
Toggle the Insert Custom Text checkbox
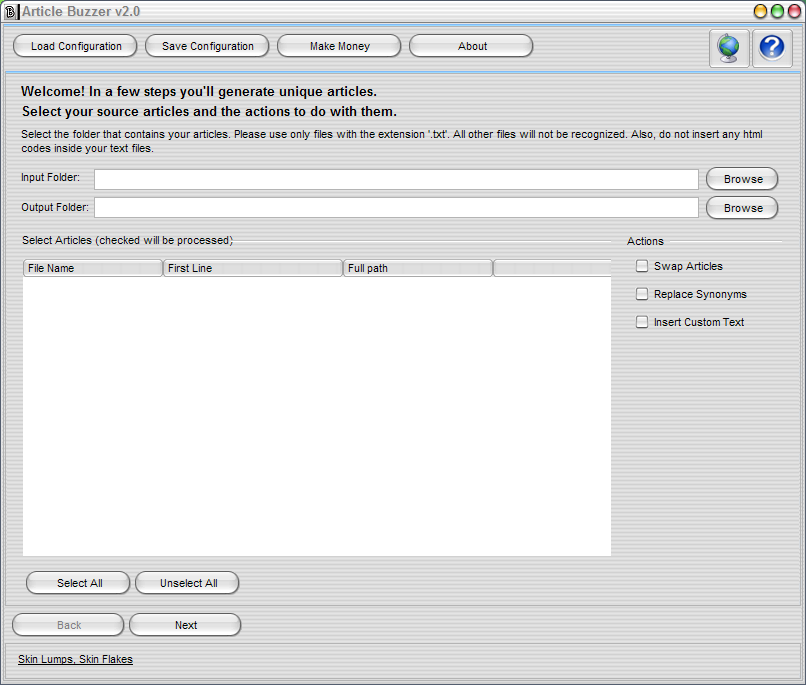[642, 322]
